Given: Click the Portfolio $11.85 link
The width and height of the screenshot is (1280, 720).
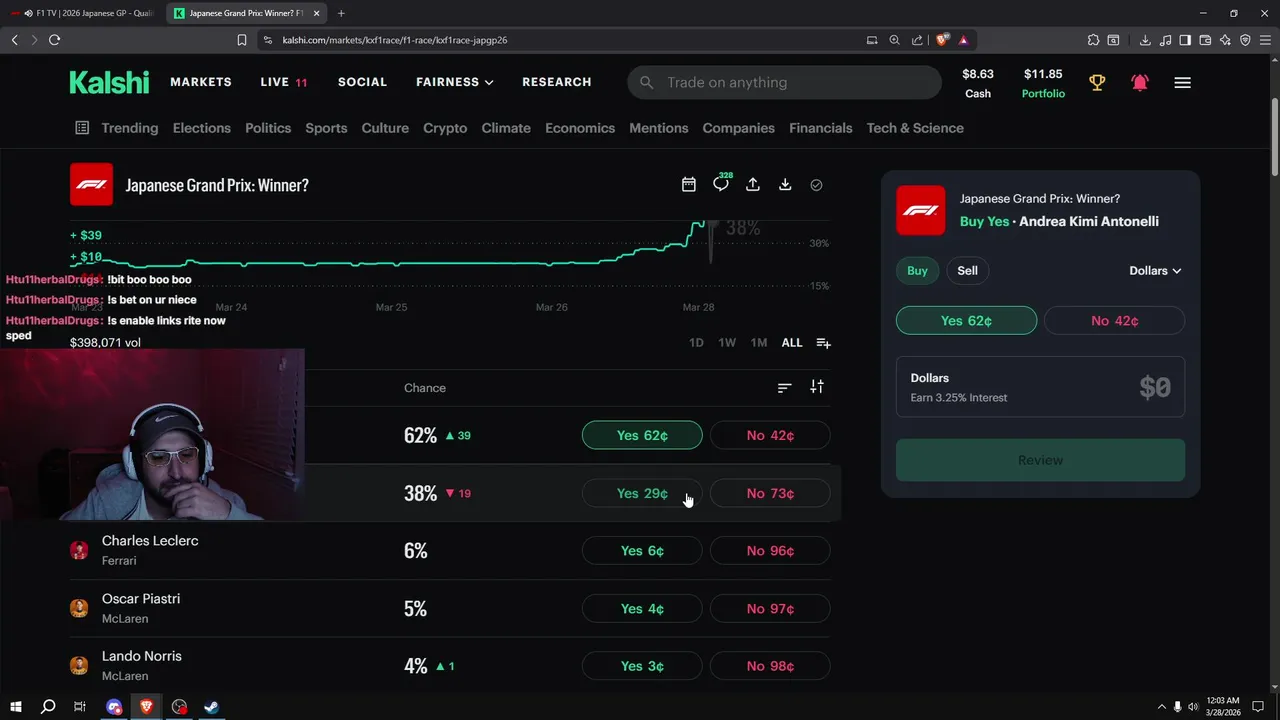Looking at the screenshot, I should point(1043,83).
